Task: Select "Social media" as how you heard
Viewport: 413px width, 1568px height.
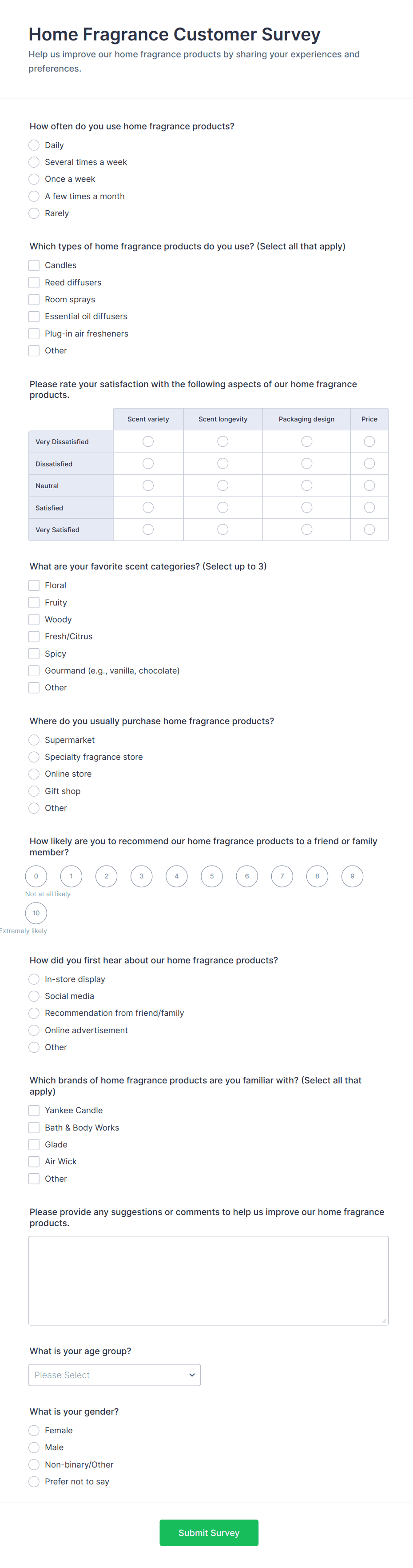Action: click(x=33, y=996)
